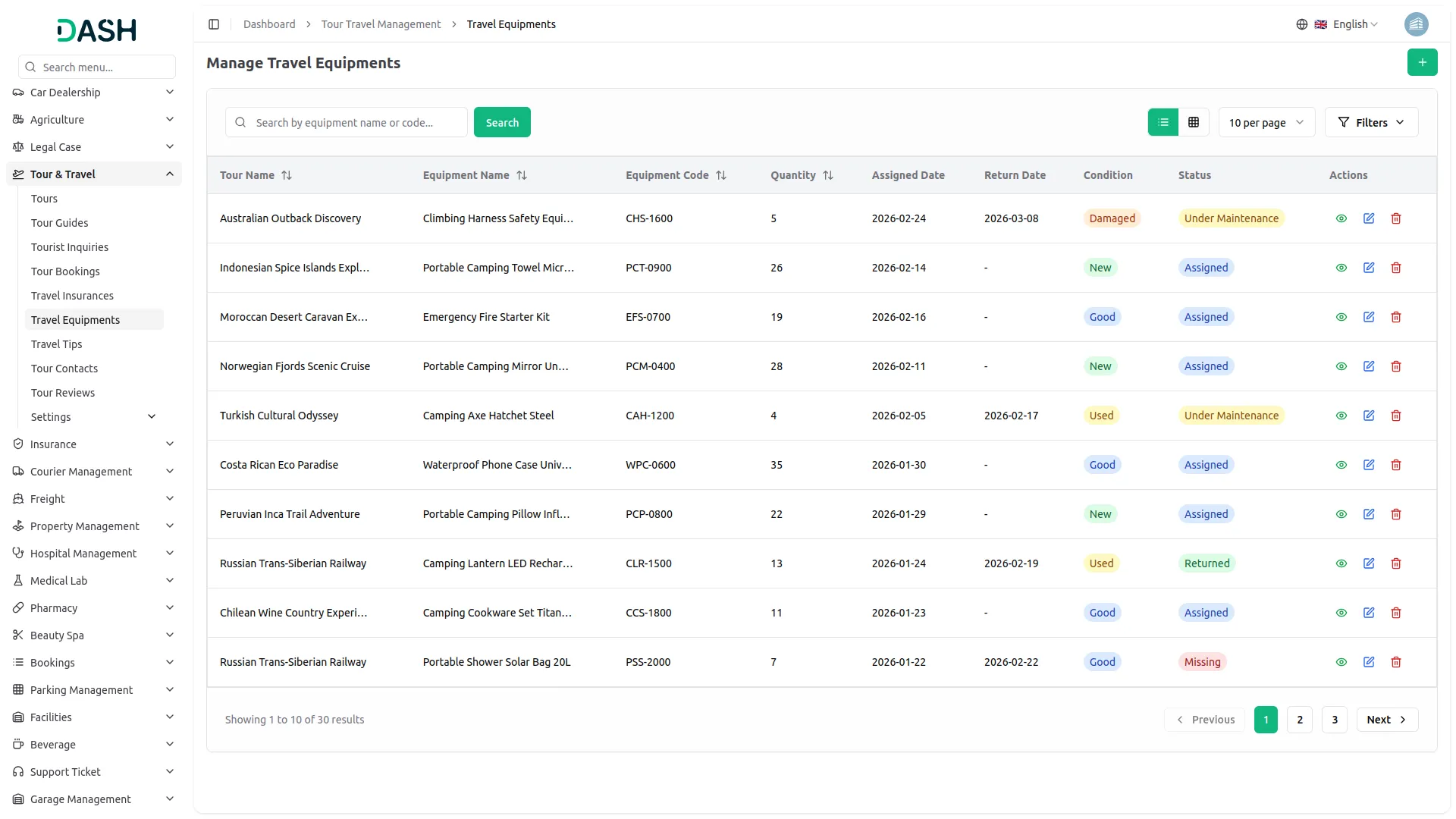Viewport: 1456px width, 819px height.
Task: Switch to list view layout
Action: pos(1163,122)
